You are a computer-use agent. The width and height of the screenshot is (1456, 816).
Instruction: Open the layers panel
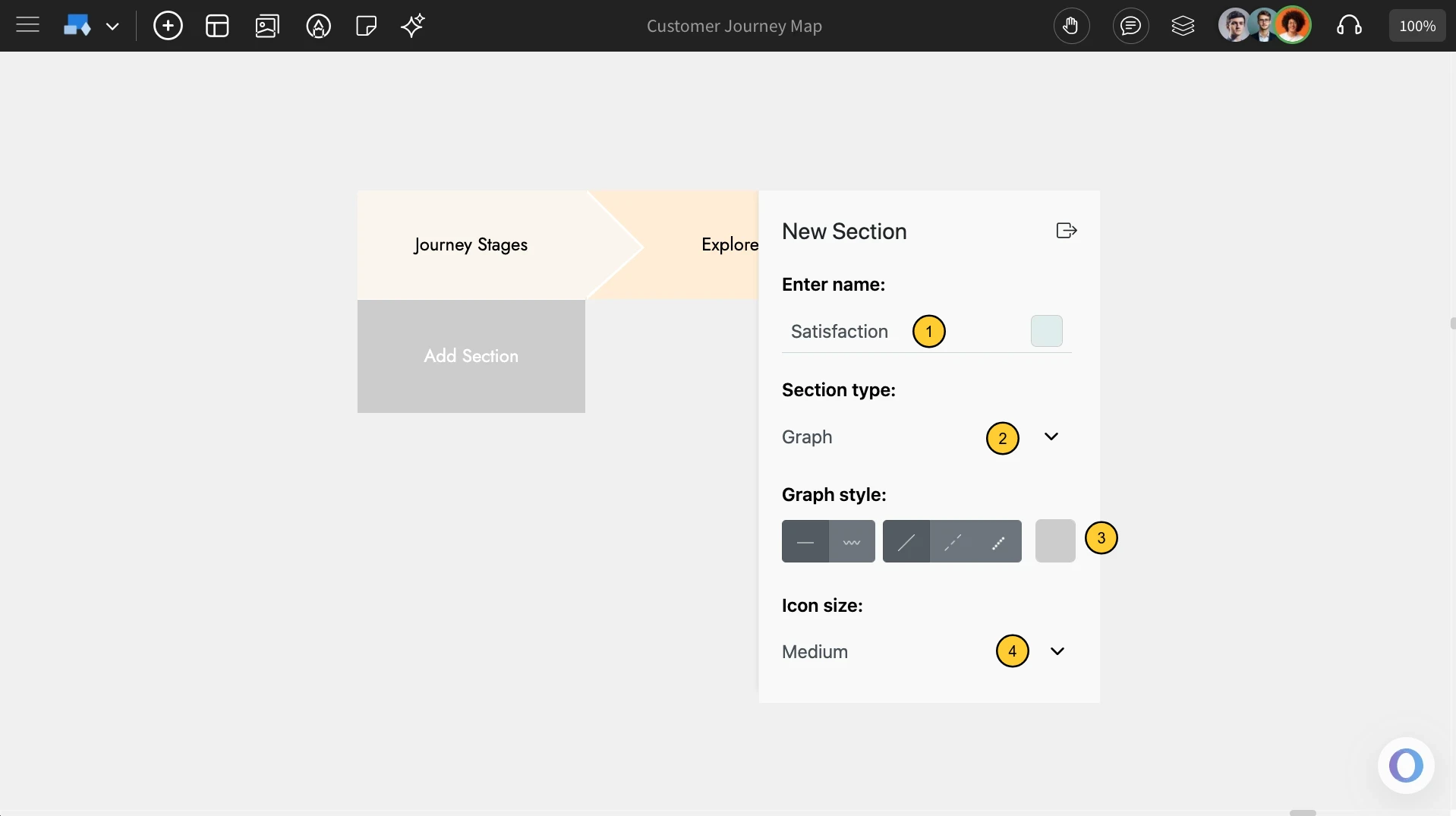click(x=1183, y=25)
